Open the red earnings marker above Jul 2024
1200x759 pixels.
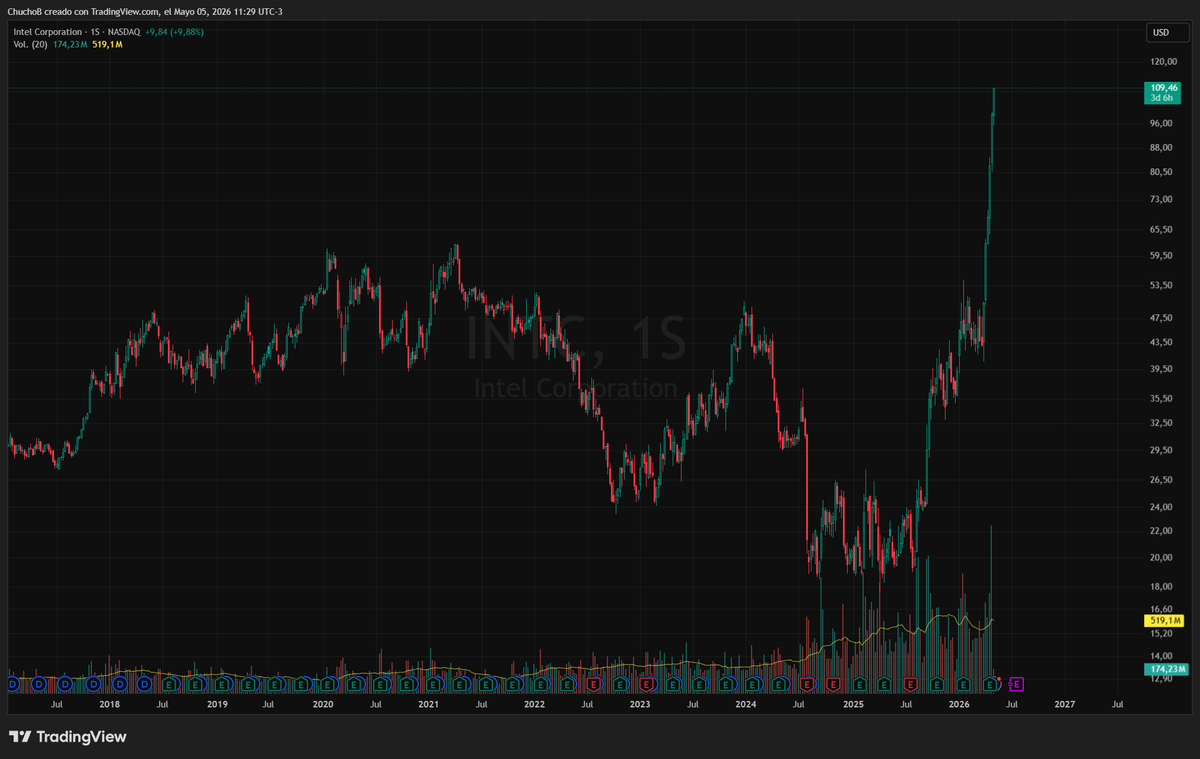pyautogui.click(x=806, y=685)
